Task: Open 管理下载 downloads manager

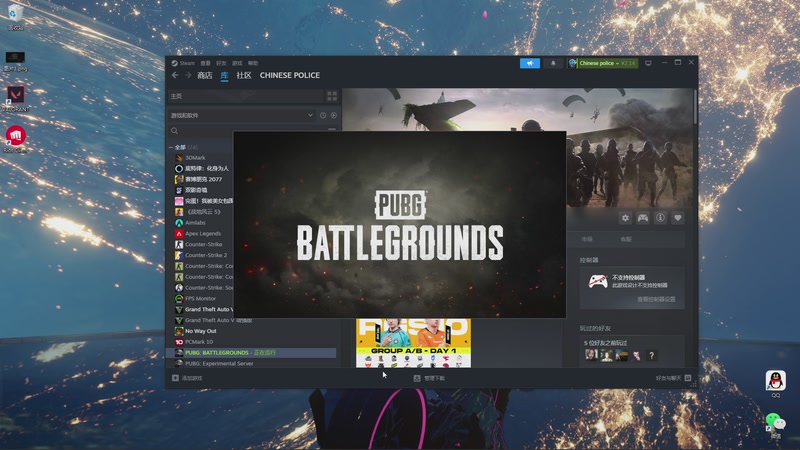Action: pos(429,378)
